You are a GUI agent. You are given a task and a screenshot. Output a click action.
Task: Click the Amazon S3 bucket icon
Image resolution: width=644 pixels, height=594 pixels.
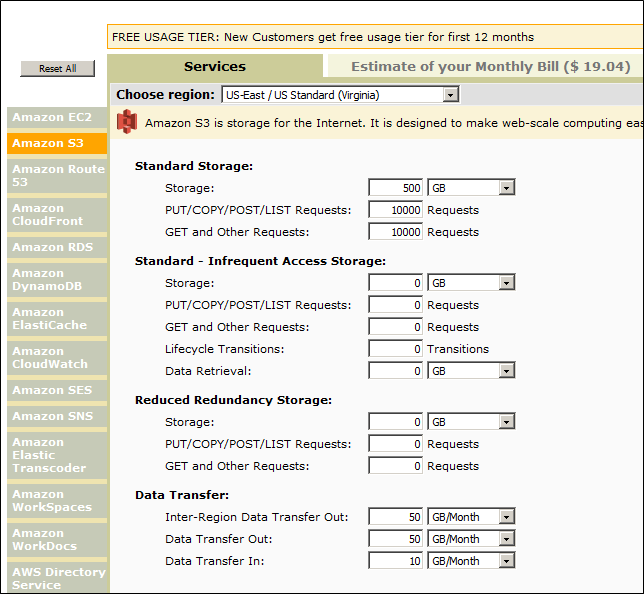click(x=127, y=122)
